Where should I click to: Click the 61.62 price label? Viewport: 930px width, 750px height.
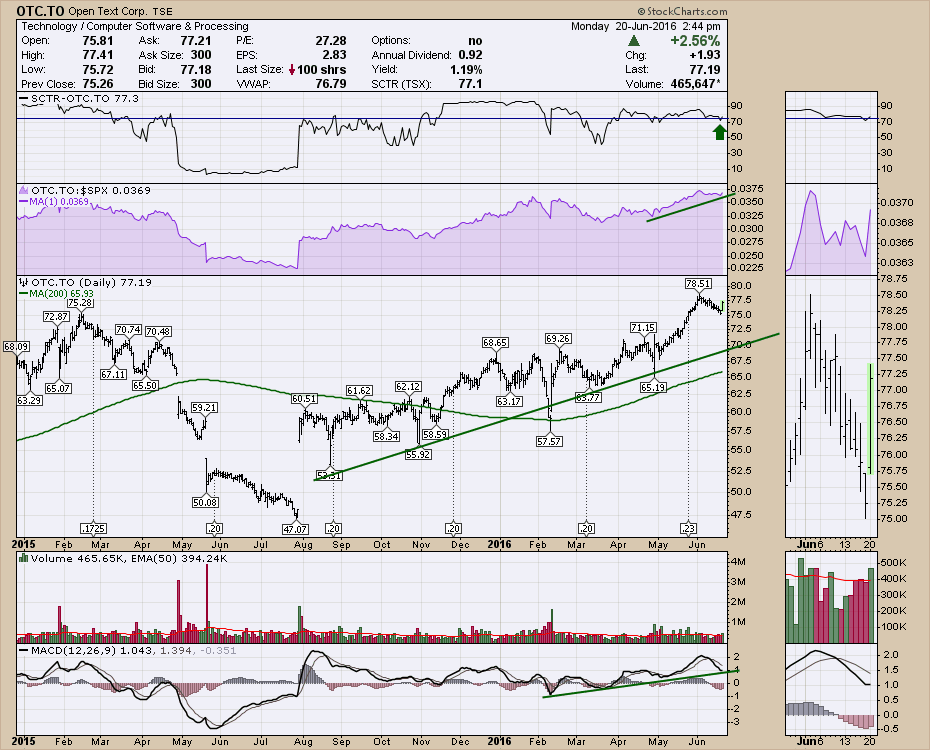click(x=359, y=391)
